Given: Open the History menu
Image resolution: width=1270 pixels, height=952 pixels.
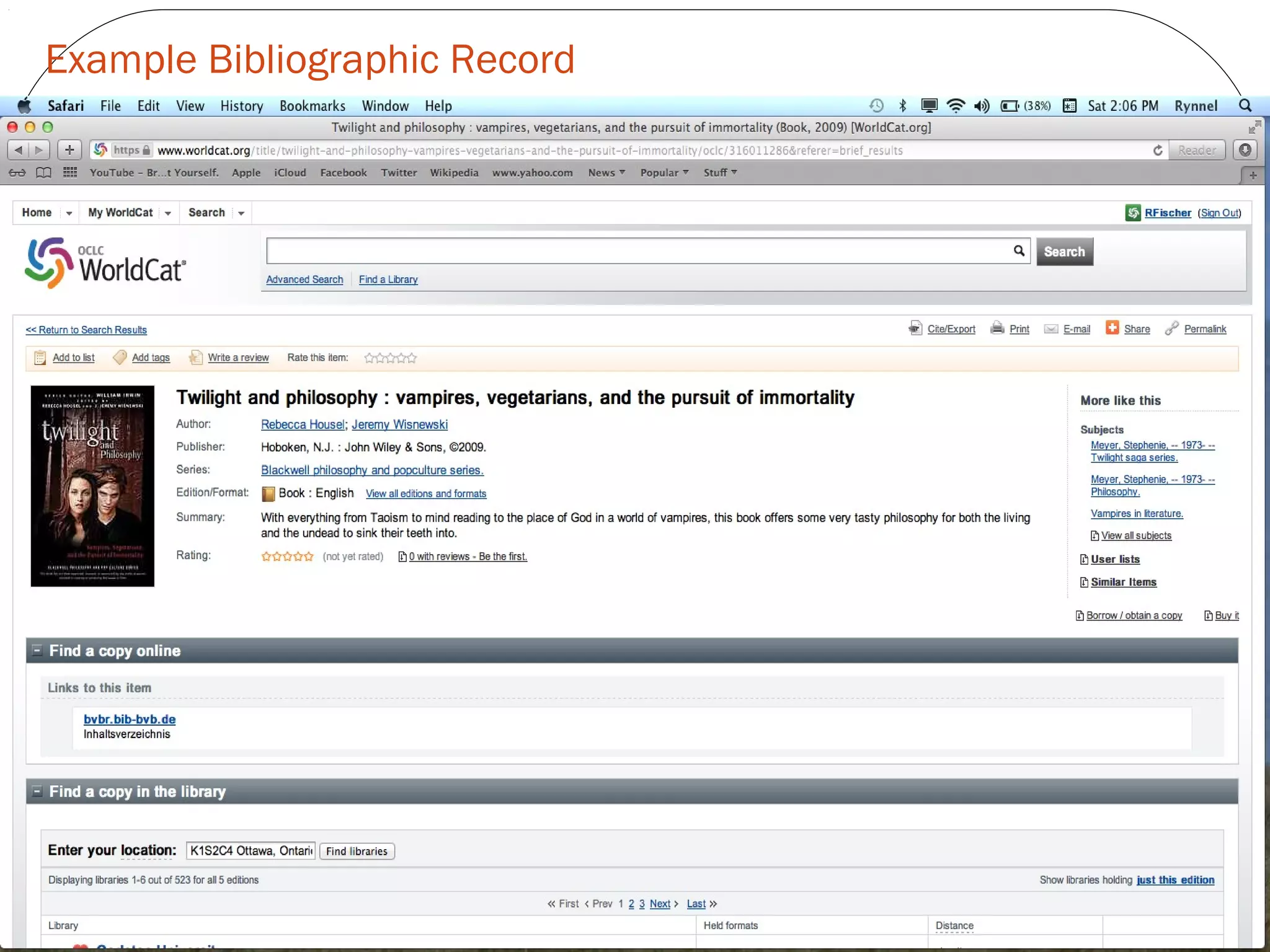Looking at the screenshot, I should [x=242, y=106].
